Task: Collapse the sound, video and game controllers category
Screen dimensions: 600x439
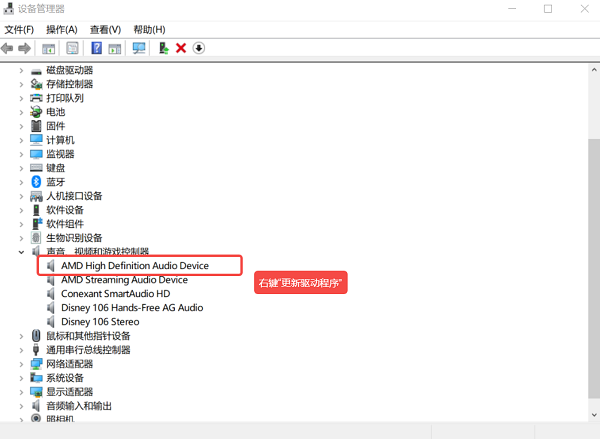Action: pyautogui.click(x=22, y=252)
